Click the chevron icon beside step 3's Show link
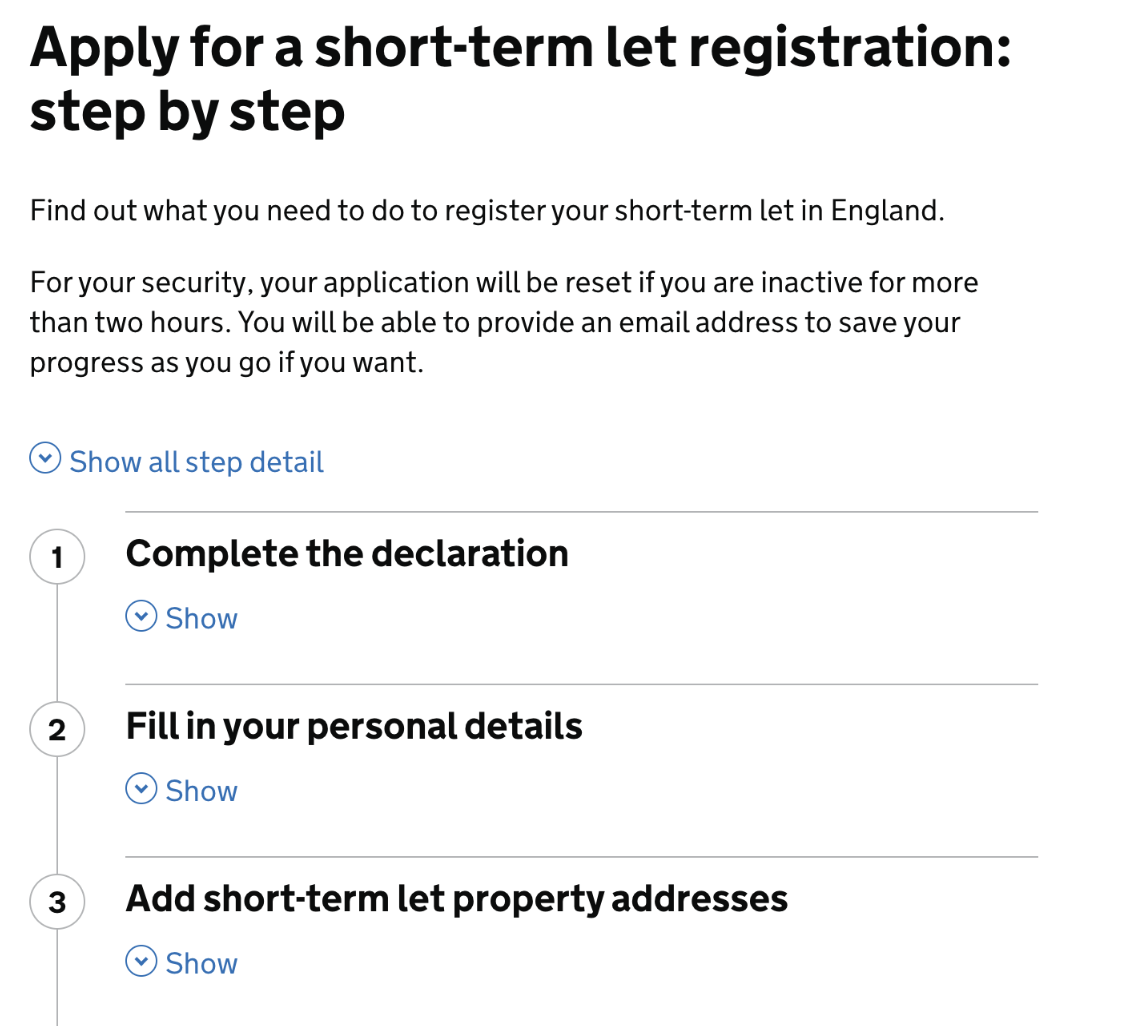 pyautogui.click(x=143, y=961)
